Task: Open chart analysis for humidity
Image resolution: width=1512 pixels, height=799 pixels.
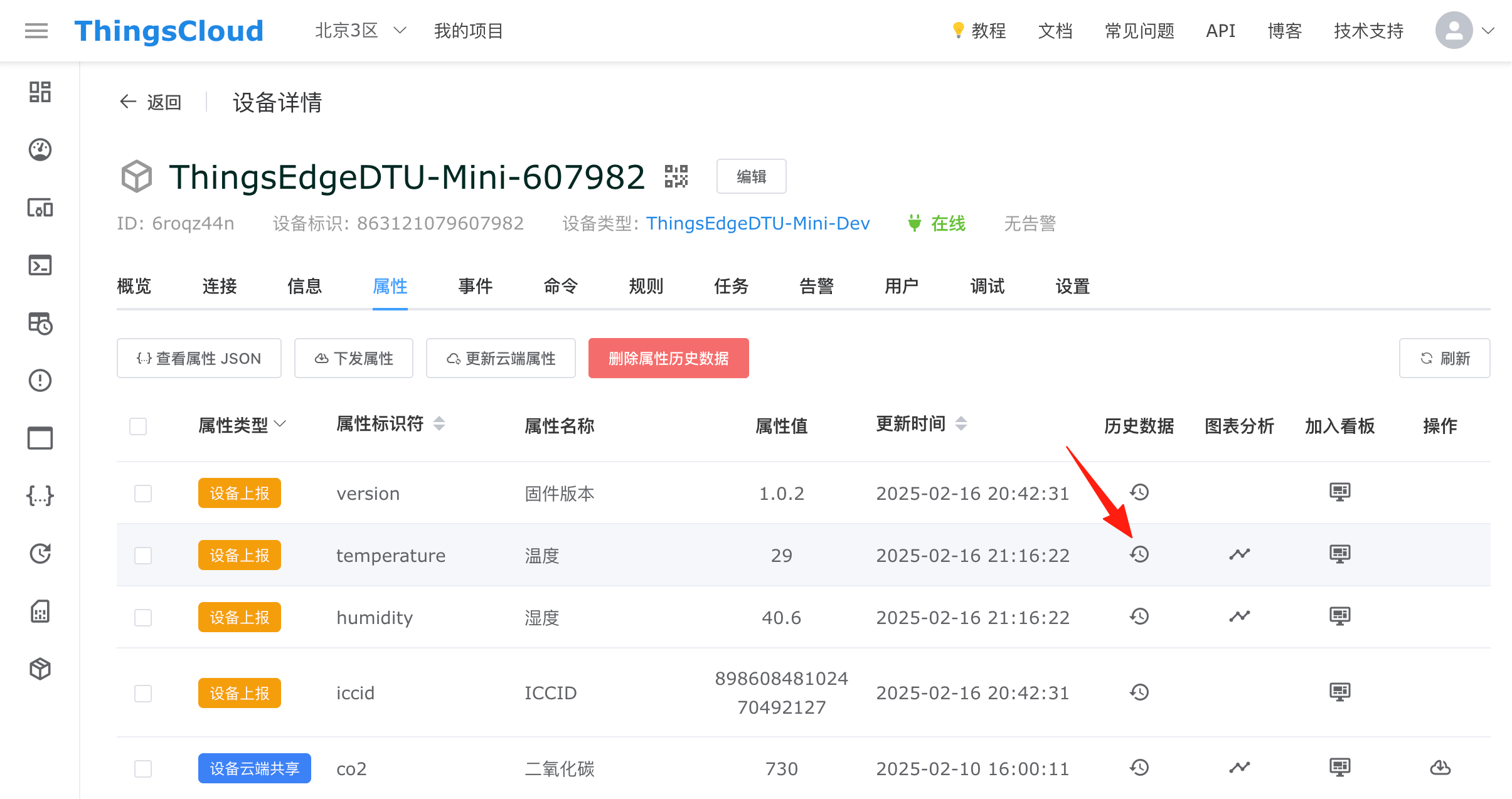Action: point(1240,616)
